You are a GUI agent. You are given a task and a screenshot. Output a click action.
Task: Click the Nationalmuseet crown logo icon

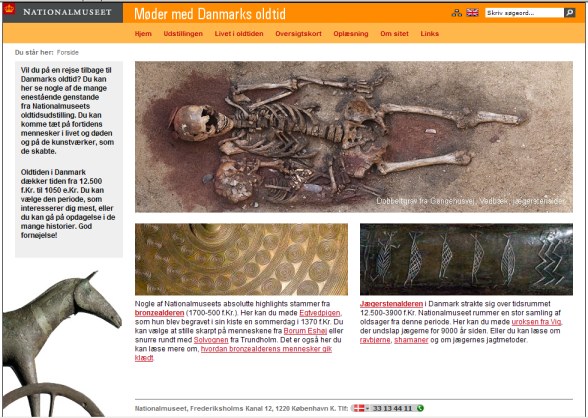click(x=9, y=9)
